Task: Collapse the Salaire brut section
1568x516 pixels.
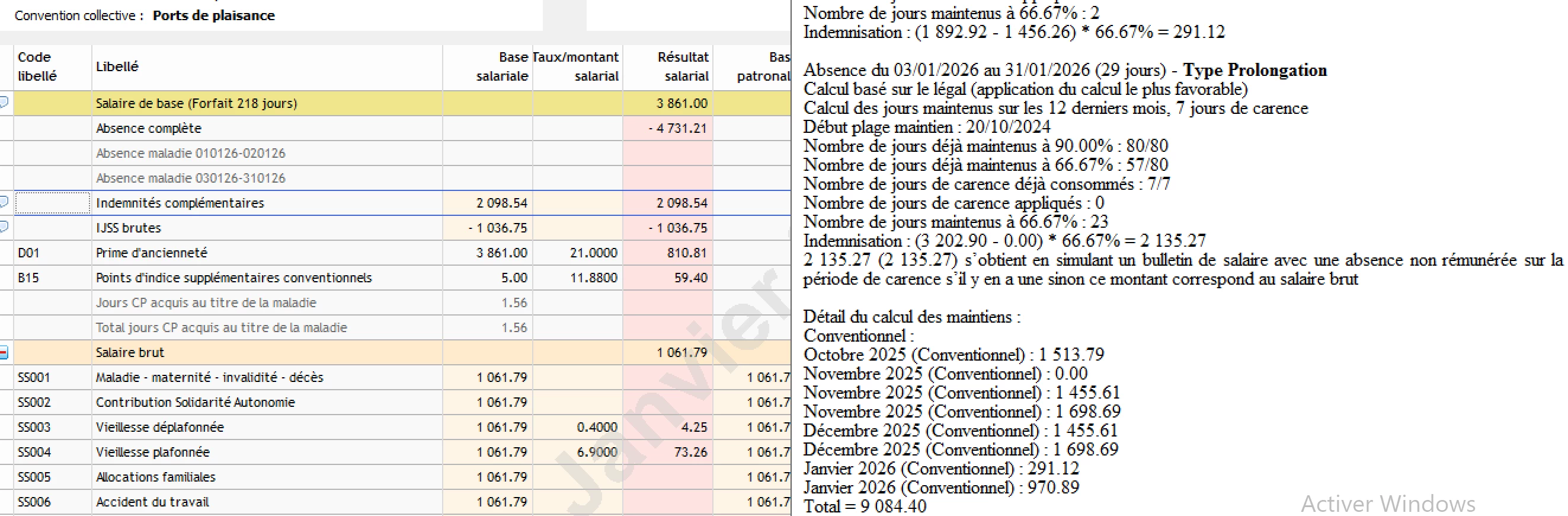Action: pyautogui.click(x=4, y=352)
